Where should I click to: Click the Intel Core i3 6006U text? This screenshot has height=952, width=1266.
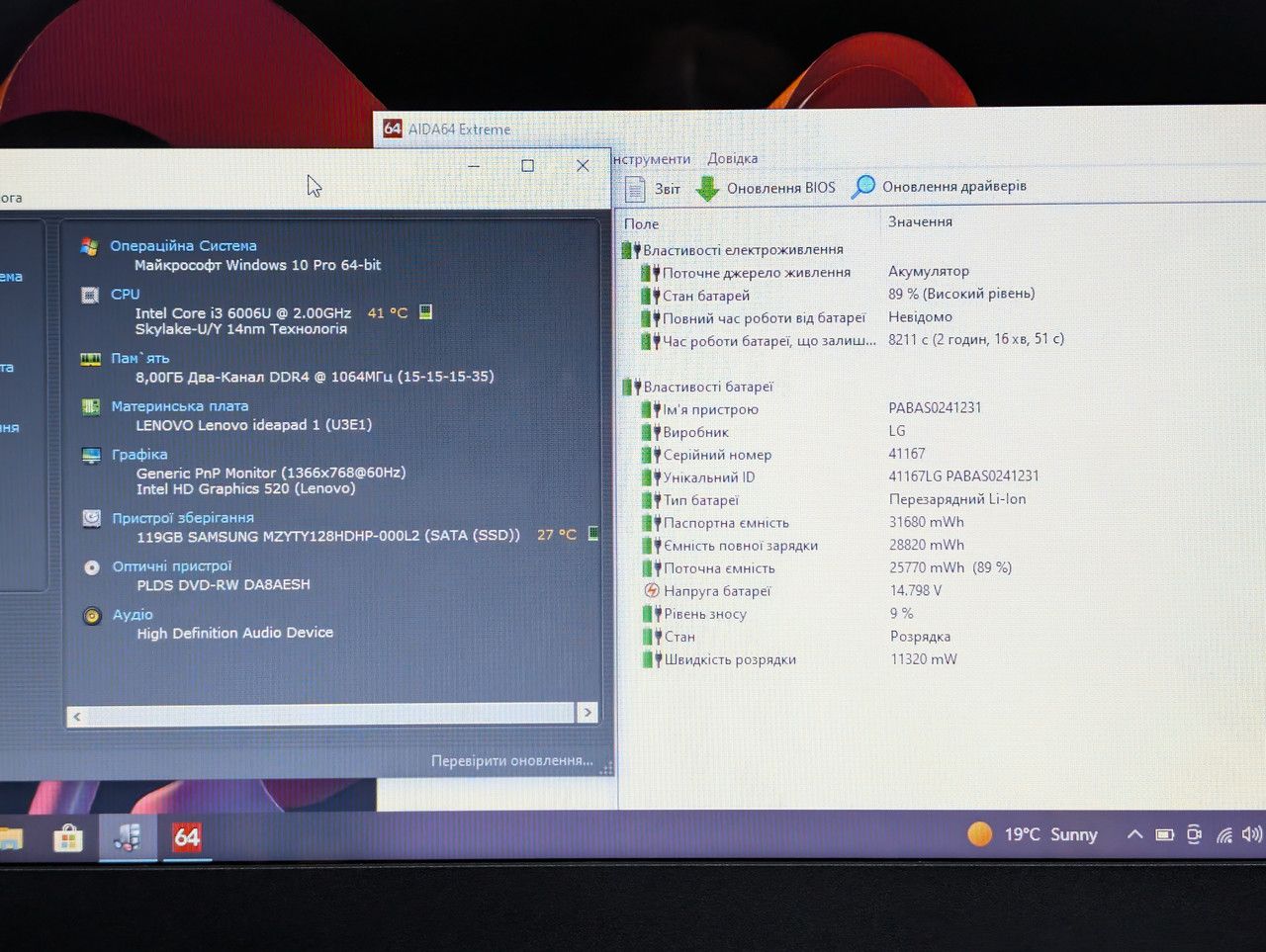(243, 313)
